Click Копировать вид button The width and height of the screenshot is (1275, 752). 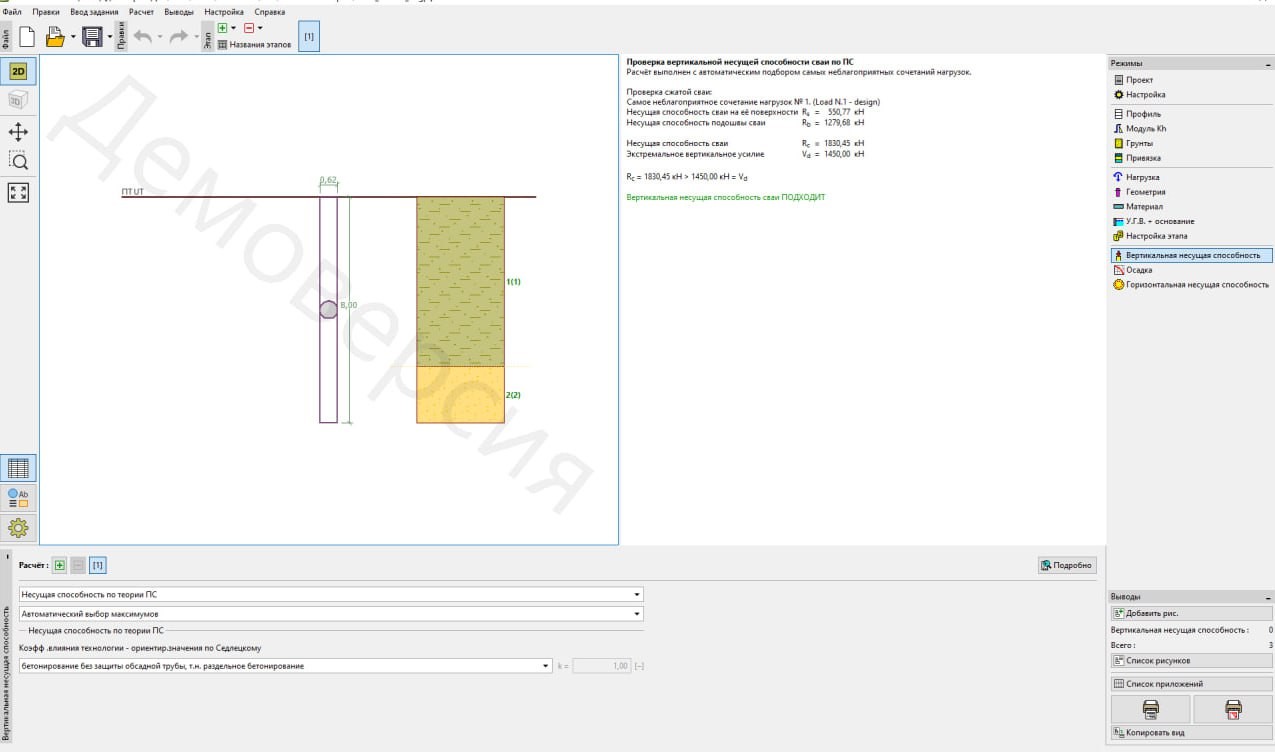pos(1191,733)
